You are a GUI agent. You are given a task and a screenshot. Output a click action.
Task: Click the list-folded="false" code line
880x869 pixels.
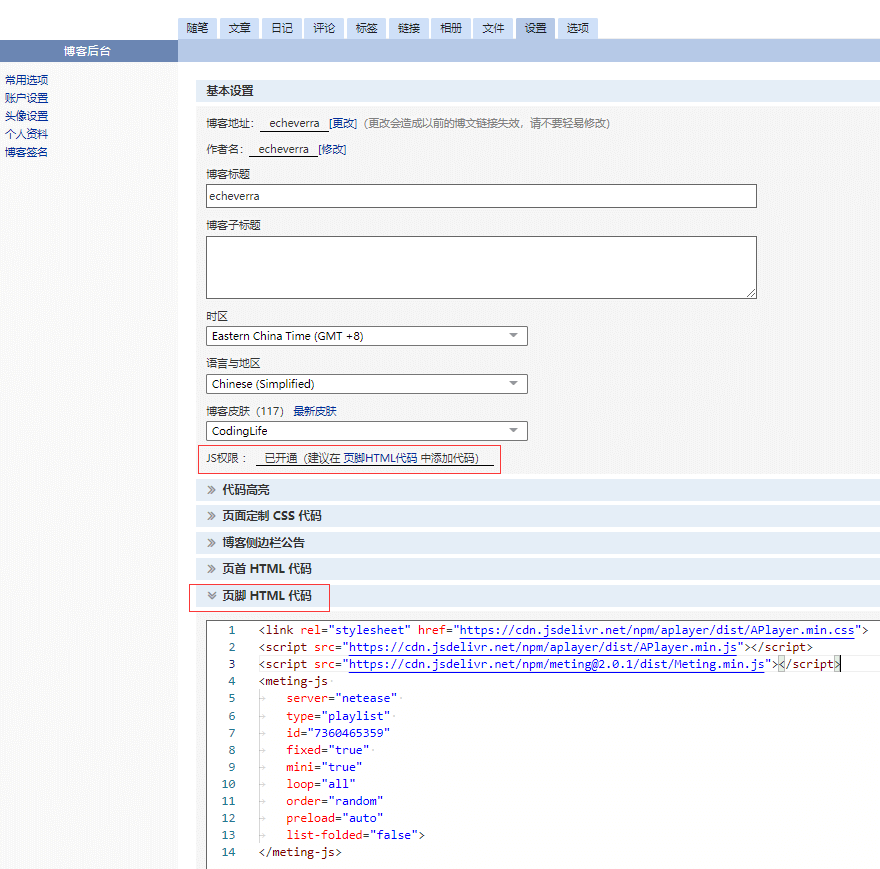point(355,835)
